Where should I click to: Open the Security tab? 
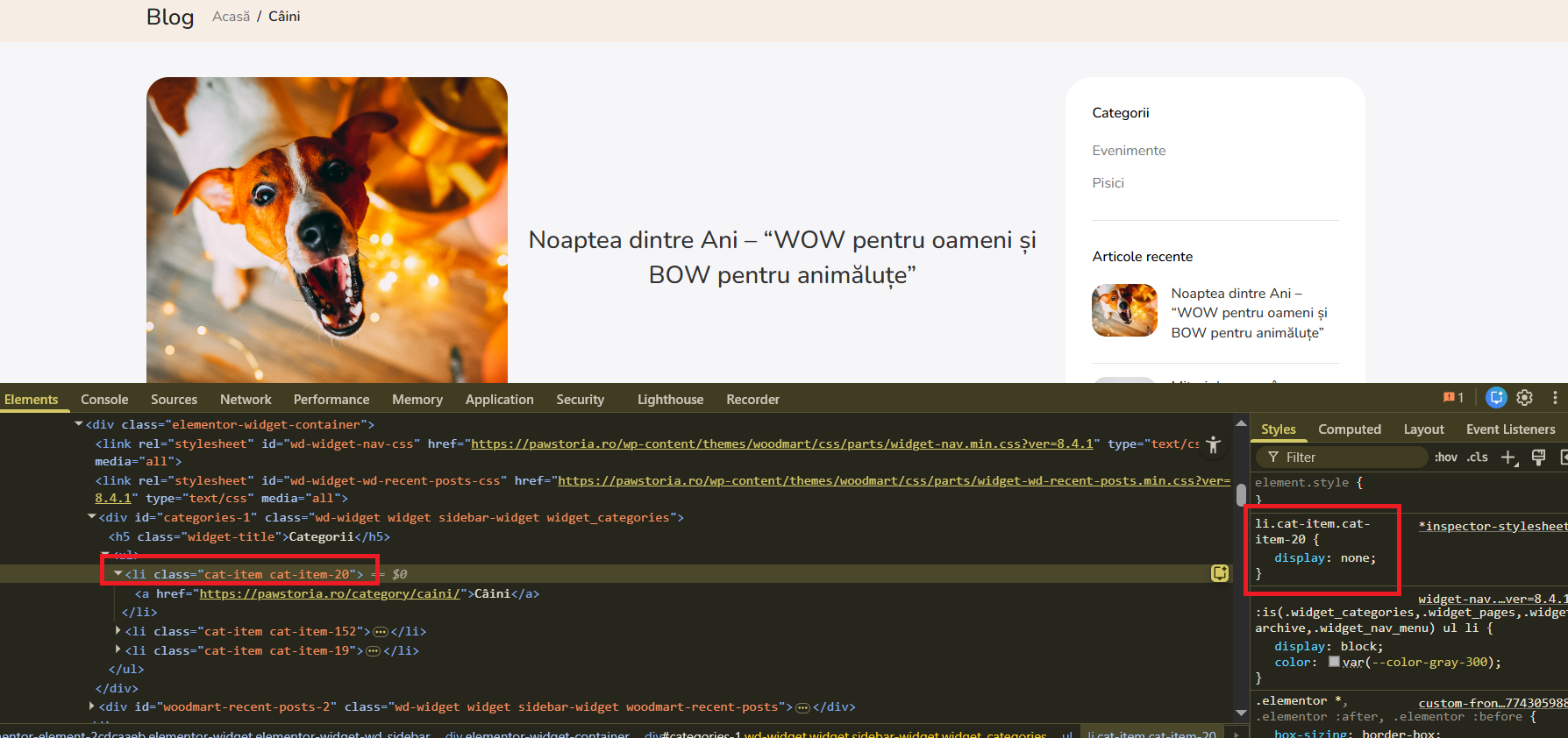point(581,400)
